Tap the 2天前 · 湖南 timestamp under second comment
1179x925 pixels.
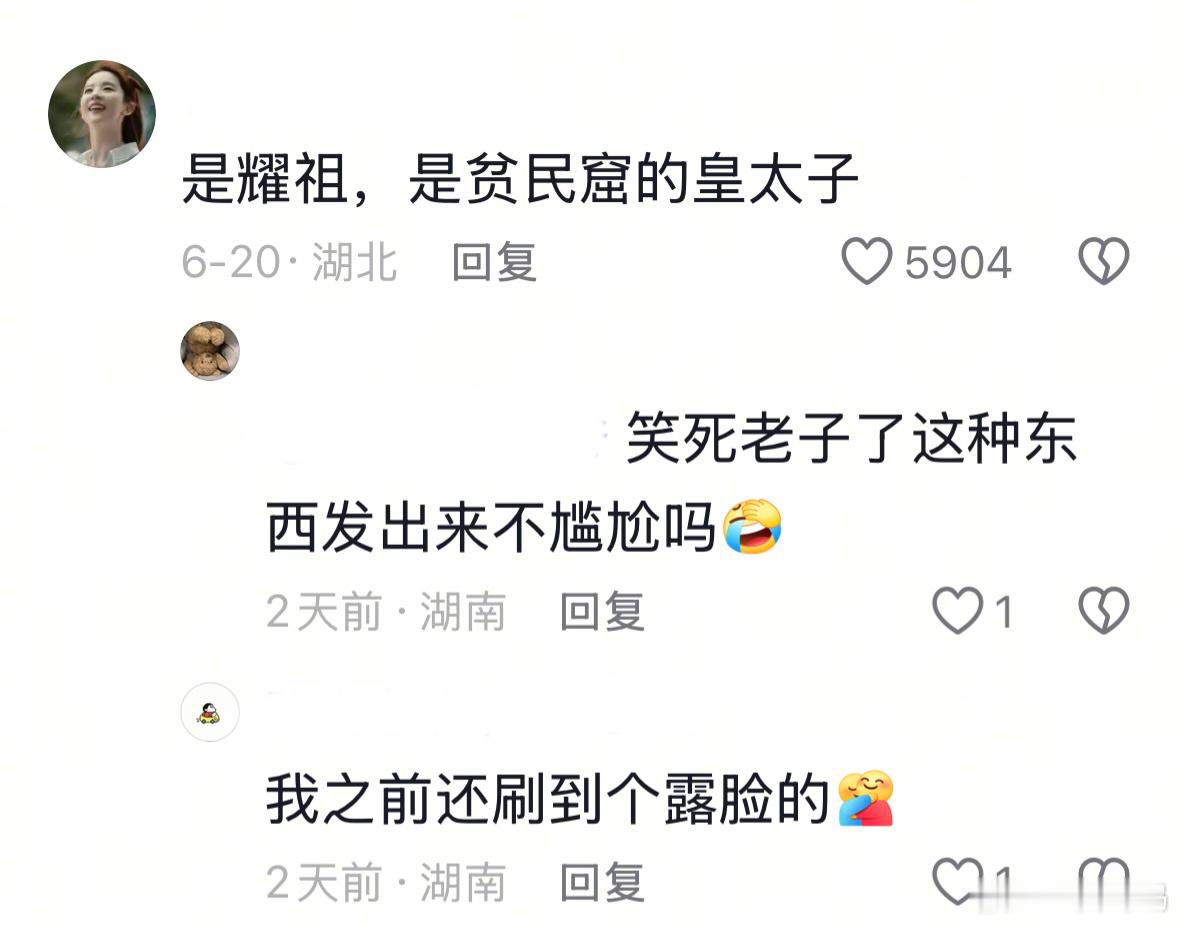(x=386, y=611)
